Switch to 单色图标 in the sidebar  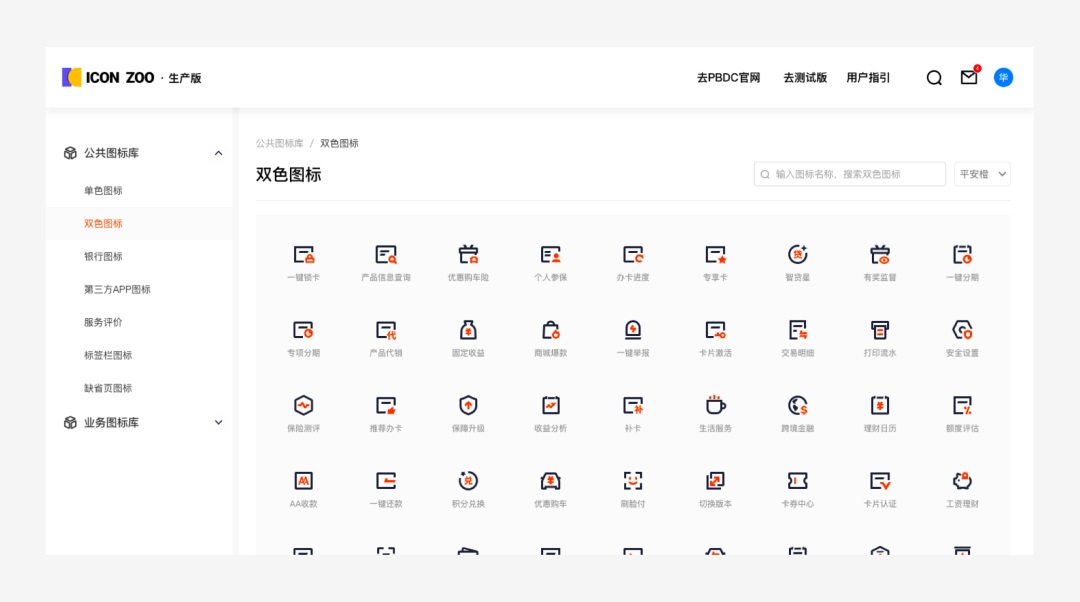103,190
